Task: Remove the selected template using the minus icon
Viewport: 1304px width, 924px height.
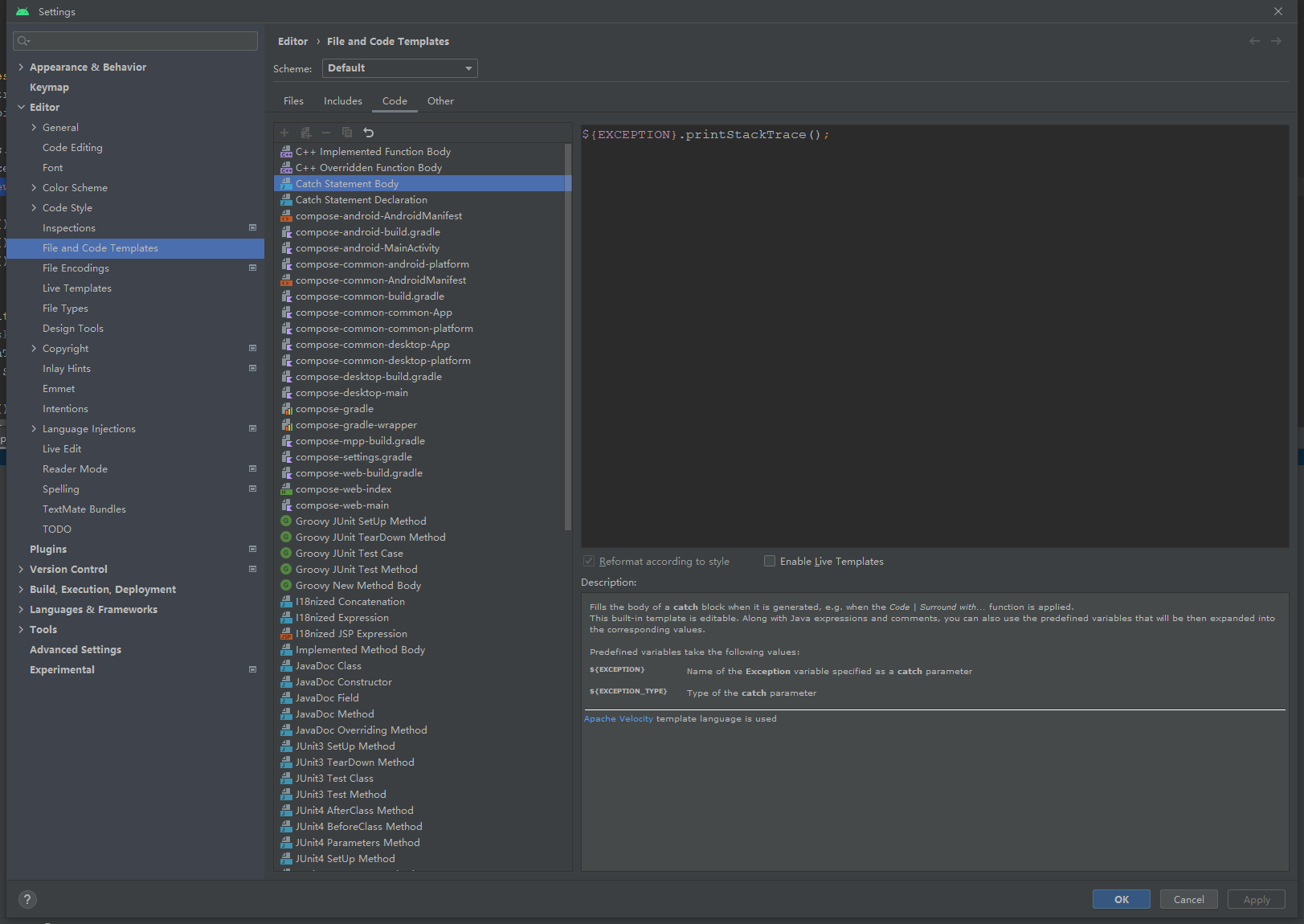Action: (x=325, y=132)
